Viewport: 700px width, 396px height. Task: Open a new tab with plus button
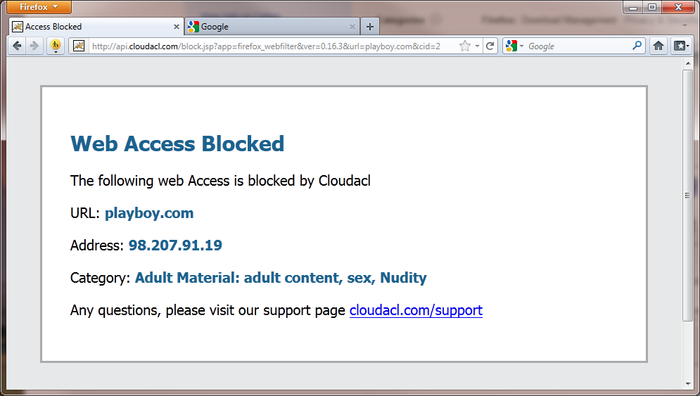click(370, 27)
